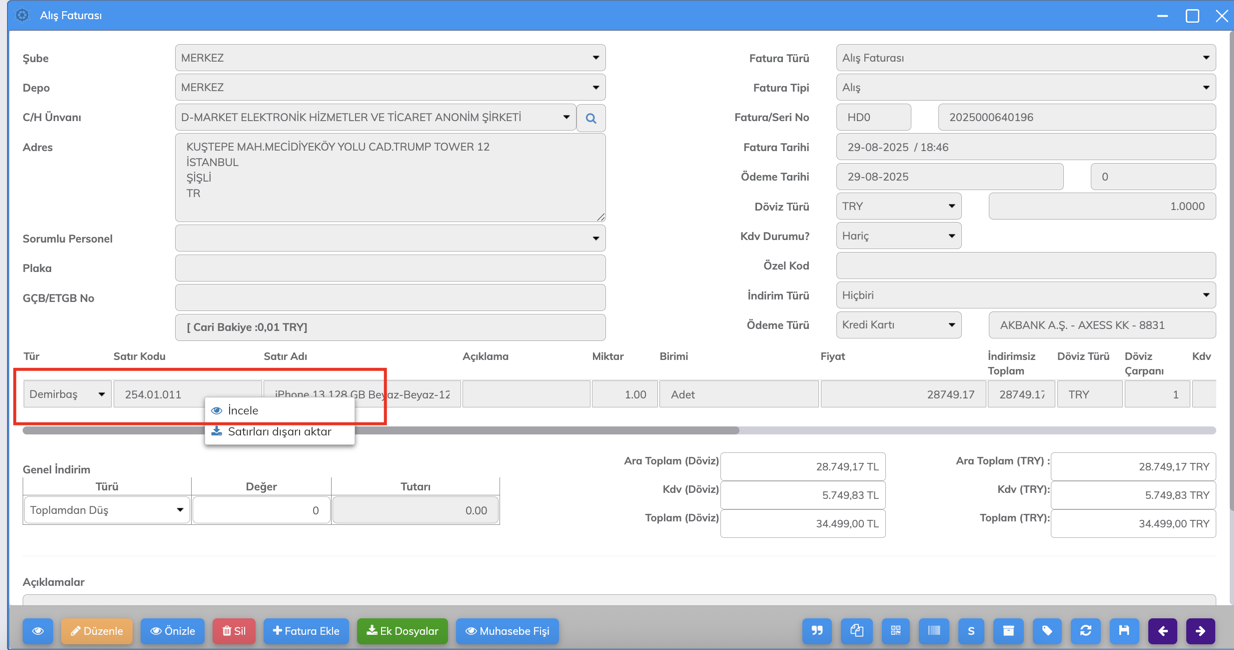
Task: Click the horizontal scrollbar under the rows
Action: (x=380, y=431)
